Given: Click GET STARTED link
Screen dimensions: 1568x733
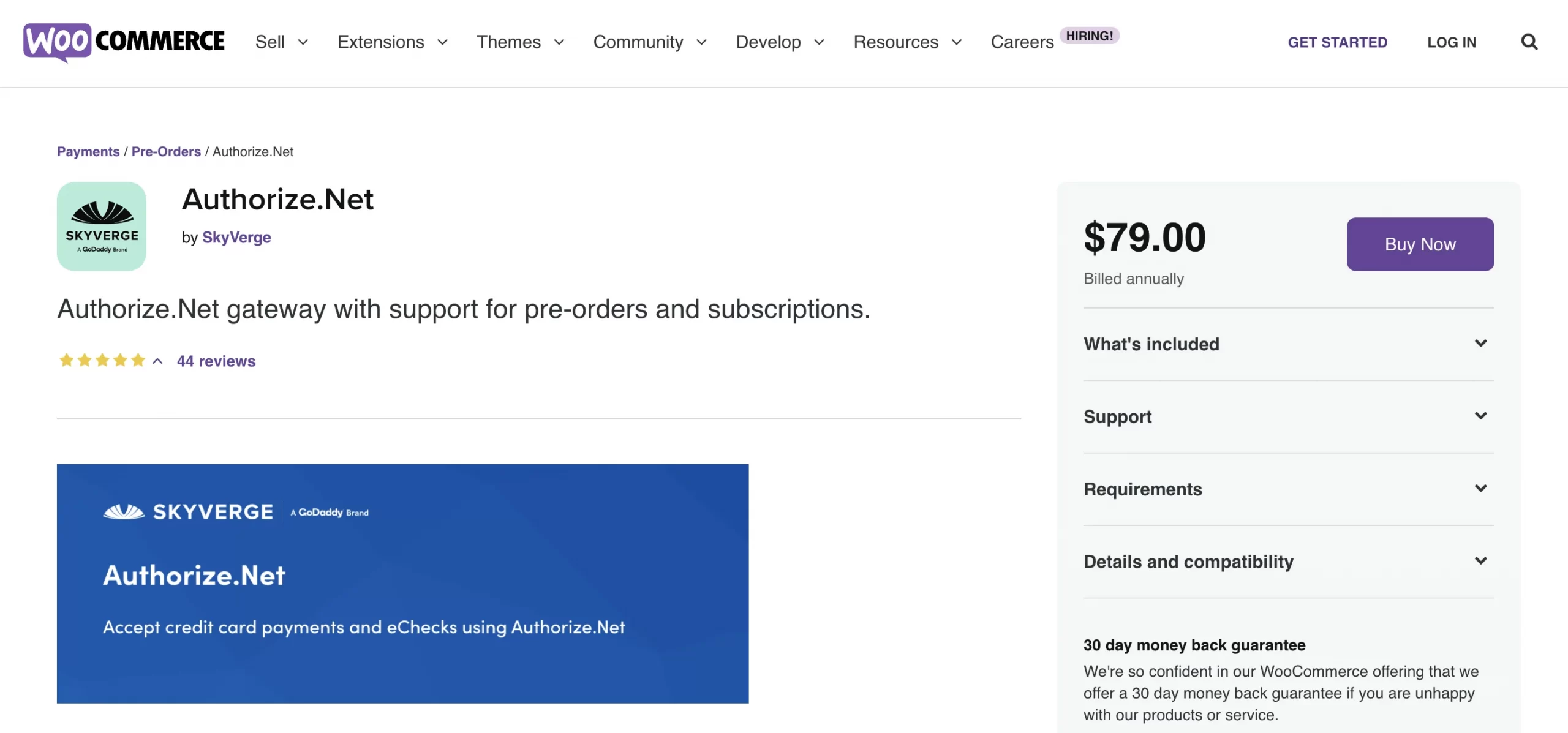Looking at the screenshot, I should [1338, 42].
